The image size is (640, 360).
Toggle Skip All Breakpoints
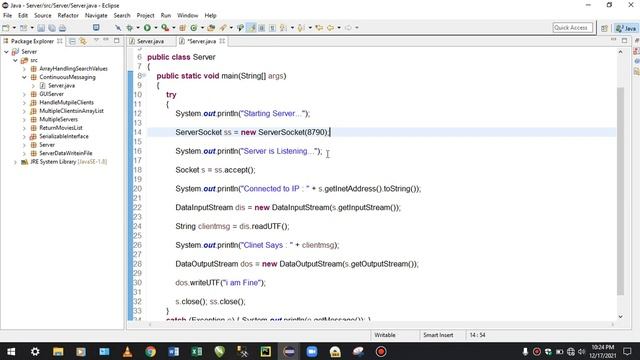[118, 28]
